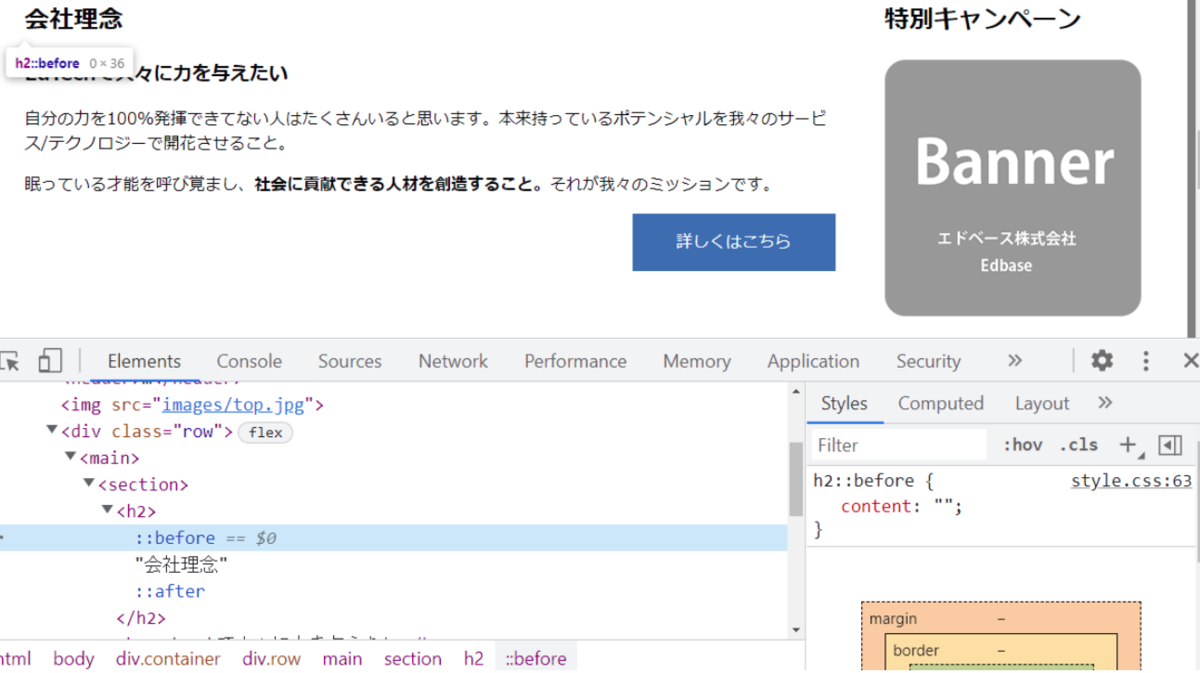Click ::before in the breadcrumb
Viewport: 1200px width, 673px height.
[536, 658]
